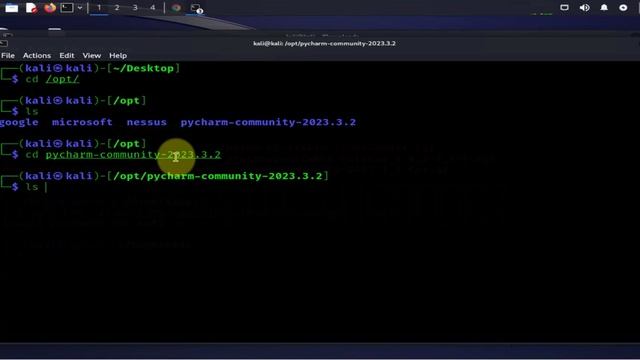The image size is (640, 360).
Task: Click the final 'ls' command line
Action: pos(32,187)
